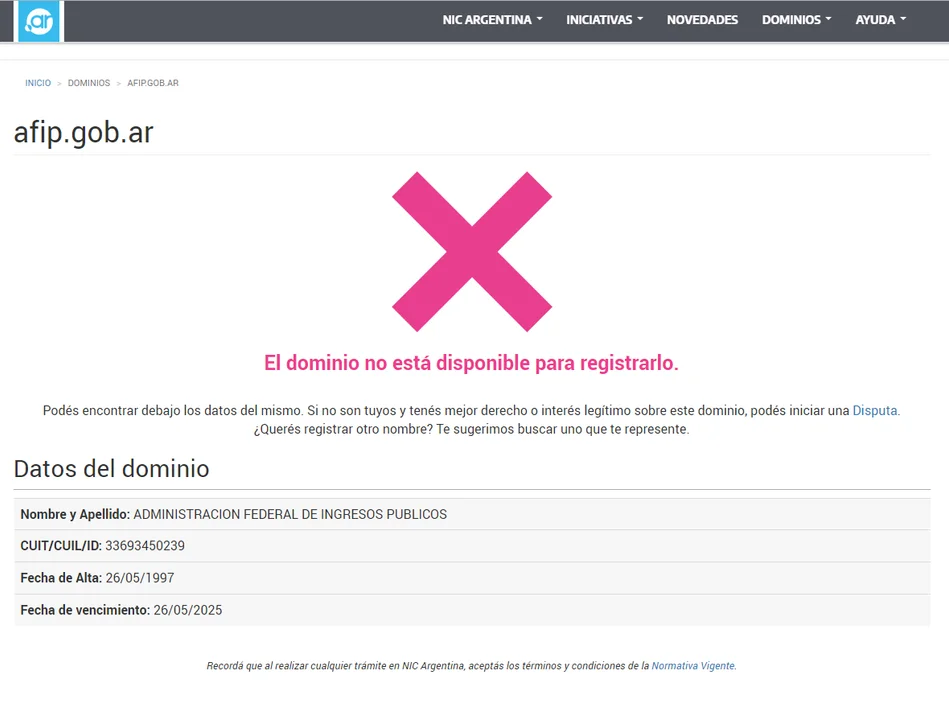Select the DOMINIOS breadcrumb item
Viewport: 949px width, 720px height.
89,83
